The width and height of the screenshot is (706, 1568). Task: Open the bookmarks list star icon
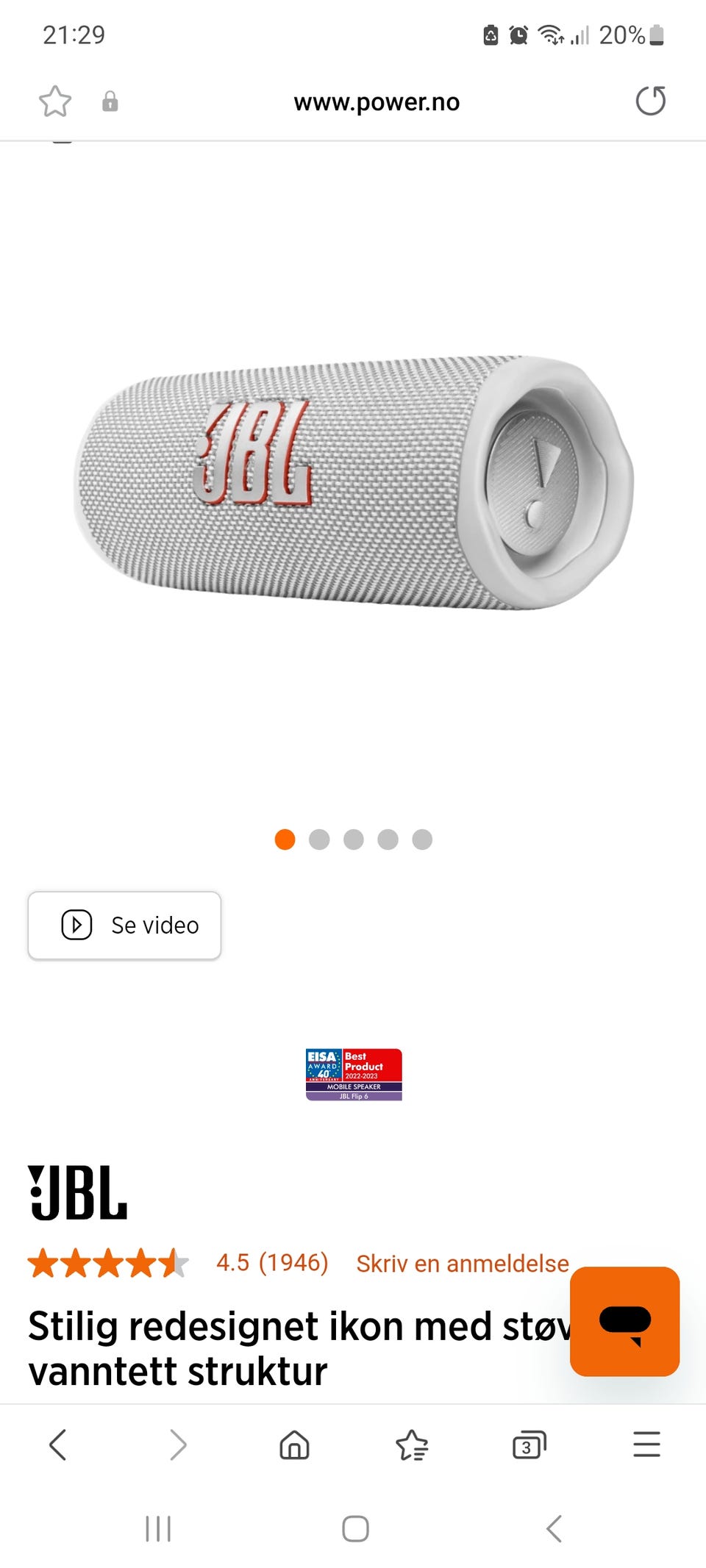[x=412, y=1445]
